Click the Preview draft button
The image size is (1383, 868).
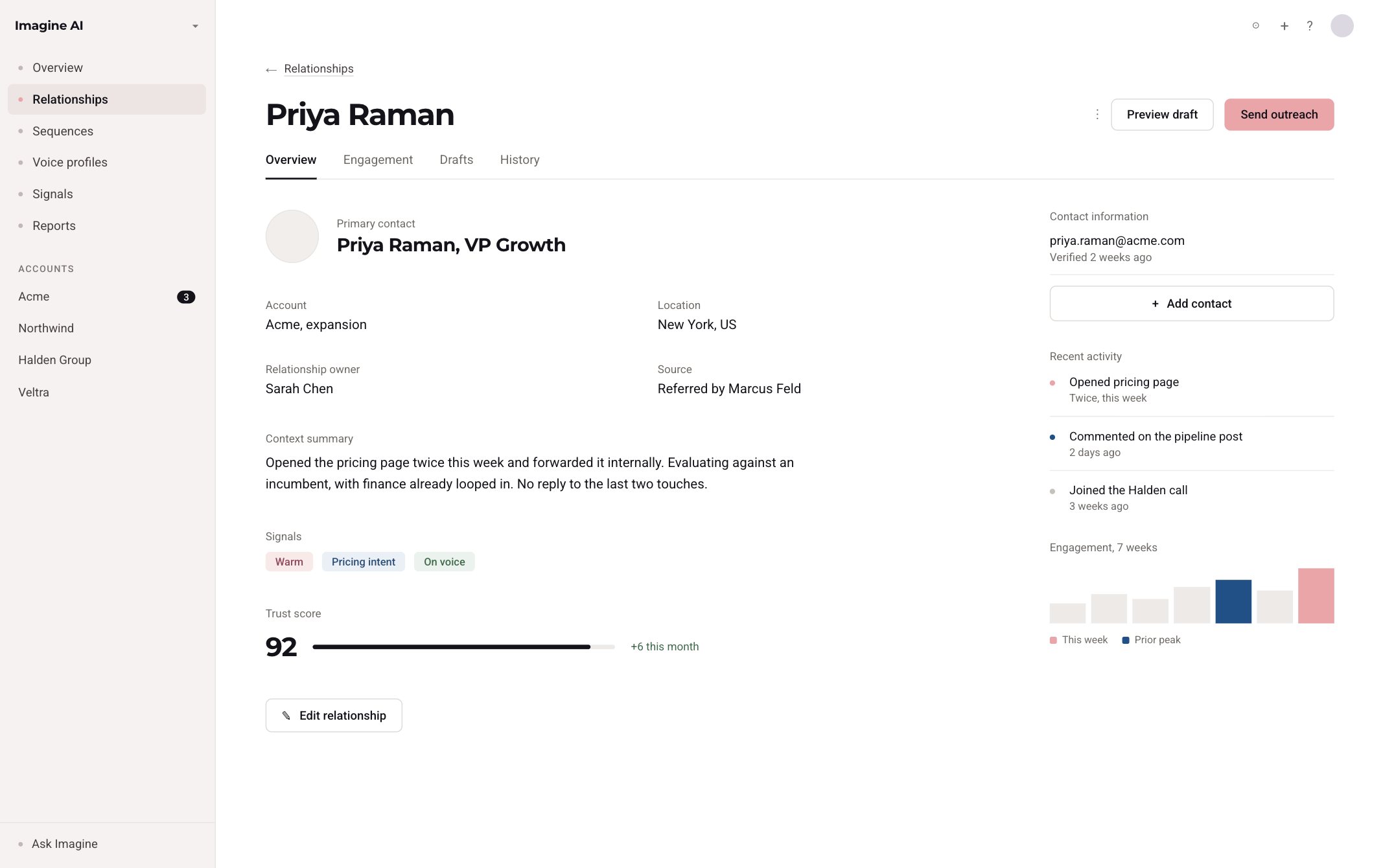(1162, 115)
